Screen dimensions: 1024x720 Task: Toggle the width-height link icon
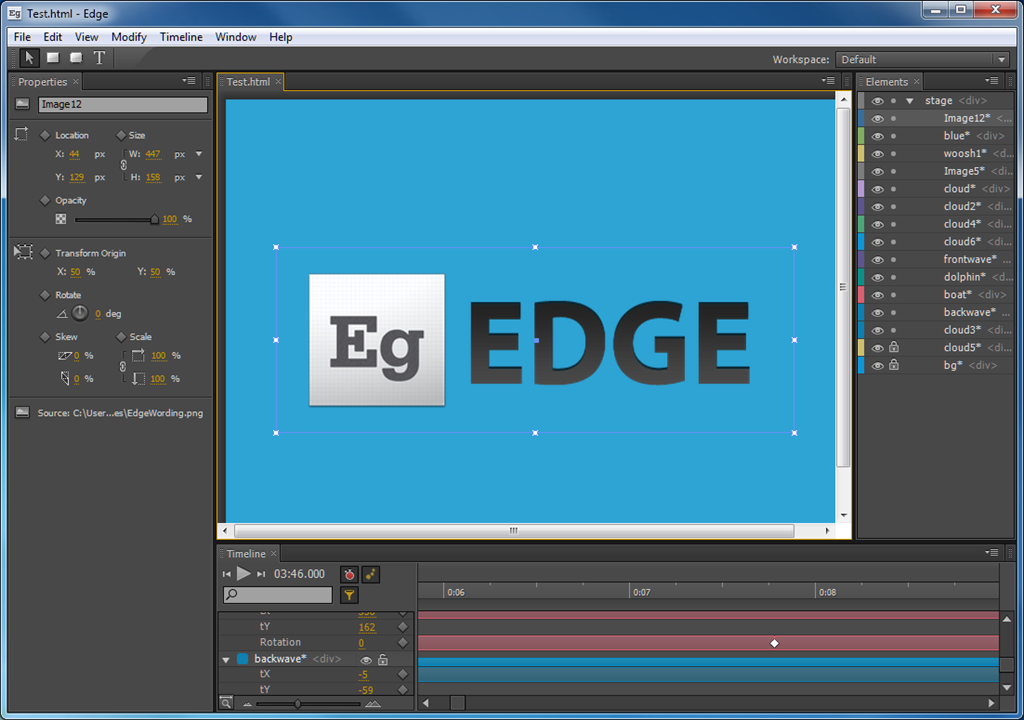(123, 165)
